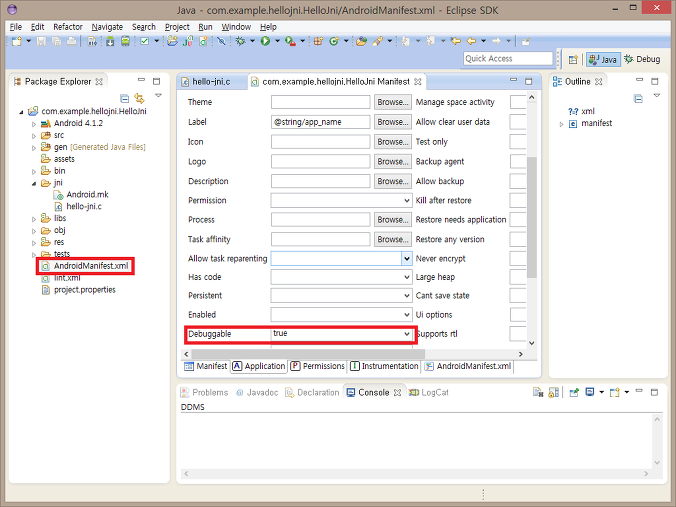Switch to the AndroidManifest.xml source tab
Screen dimensions: 676x507
468,366
